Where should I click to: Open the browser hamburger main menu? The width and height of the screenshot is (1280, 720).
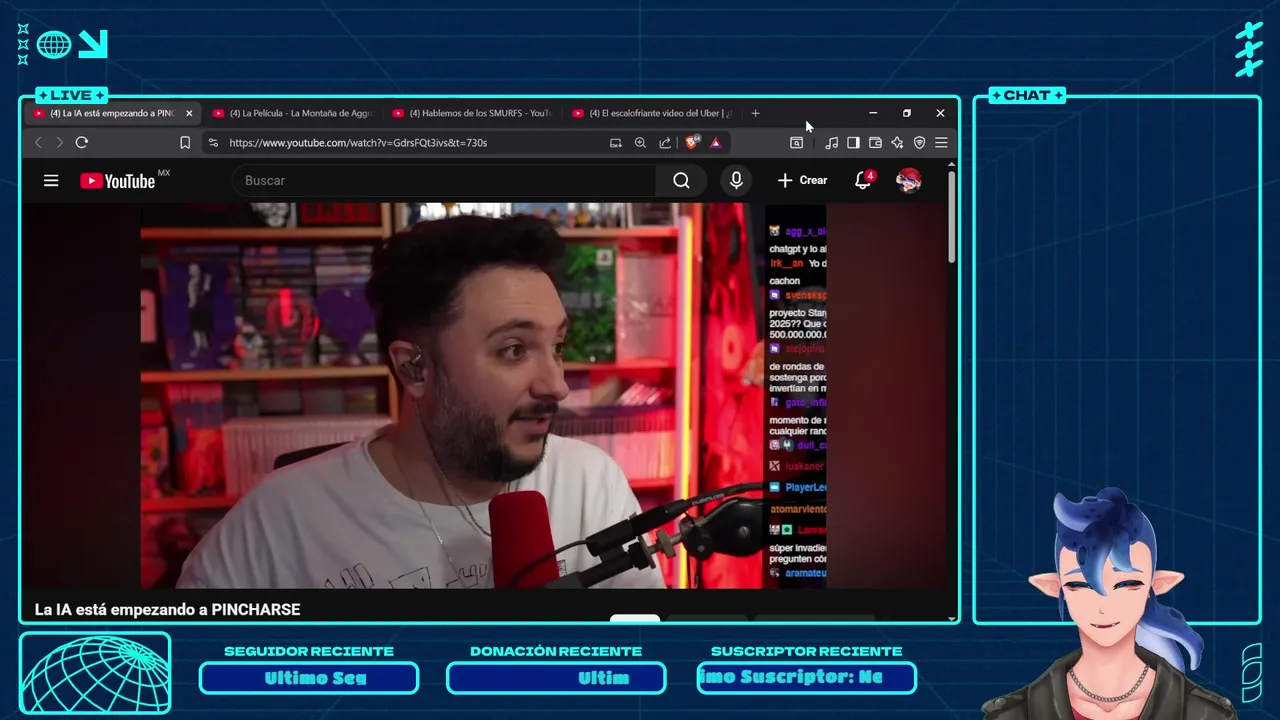point(941,143)
